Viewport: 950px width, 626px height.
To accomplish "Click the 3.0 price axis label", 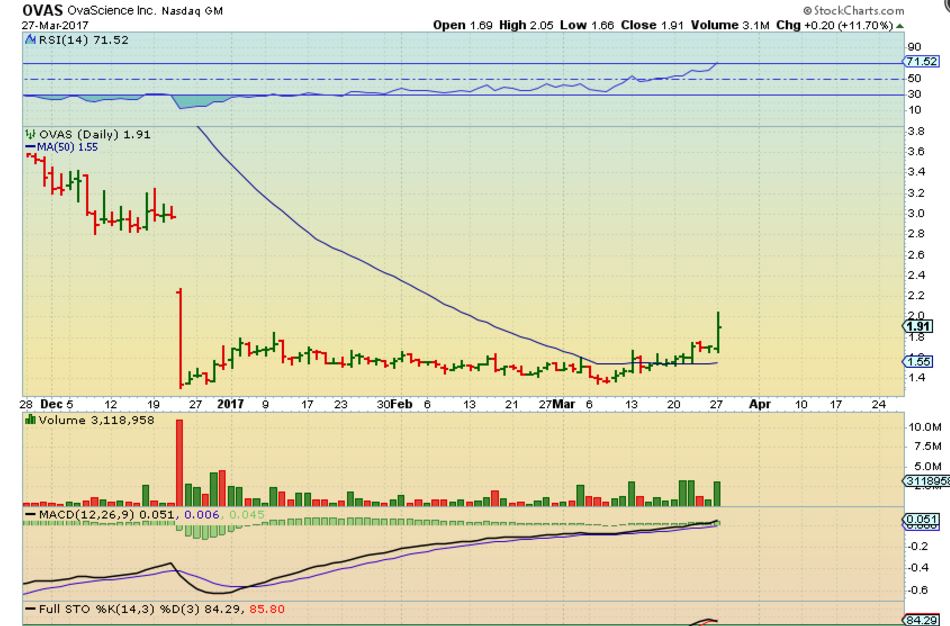I will 915,213.
